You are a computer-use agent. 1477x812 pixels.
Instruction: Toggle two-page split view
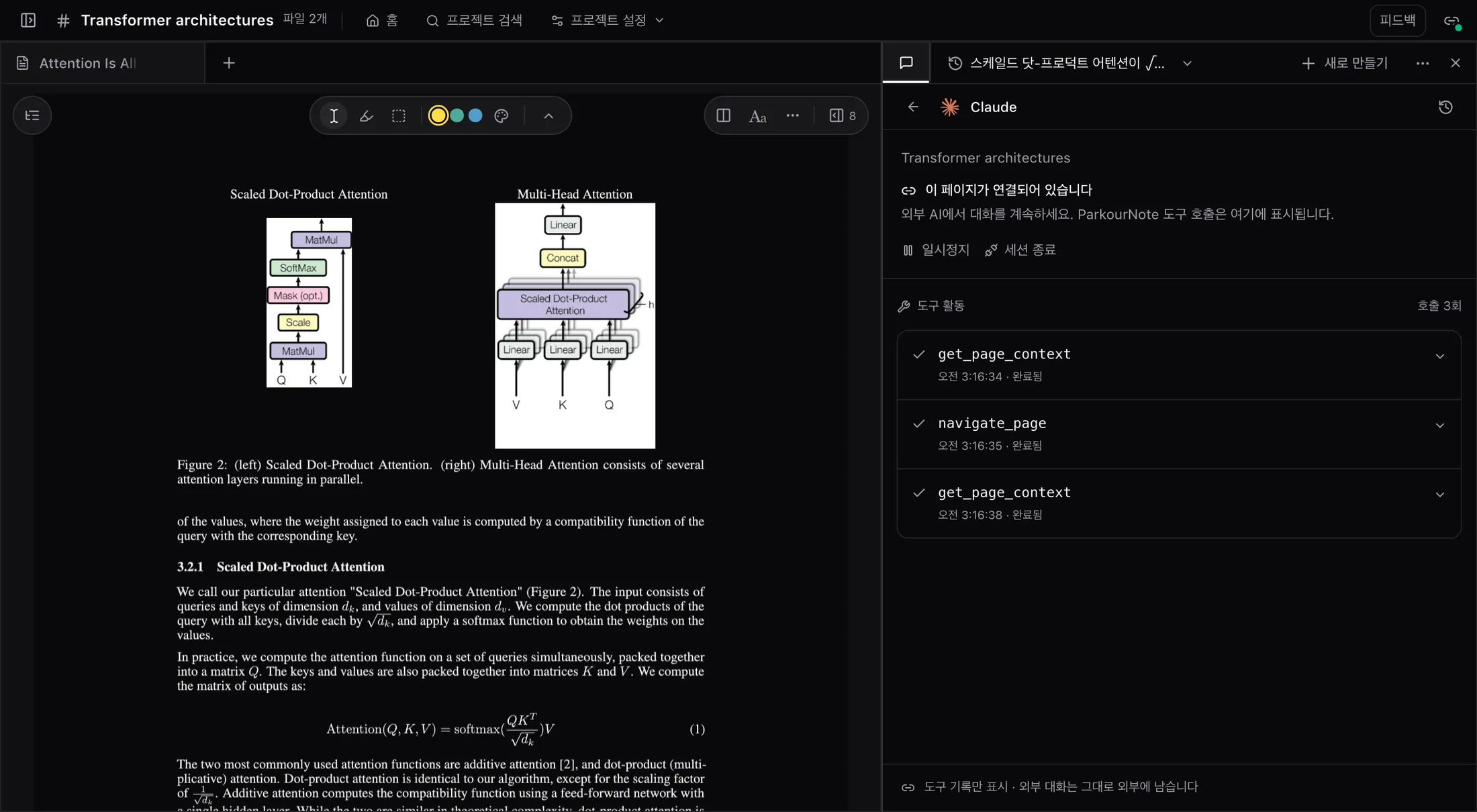(723, 115)
